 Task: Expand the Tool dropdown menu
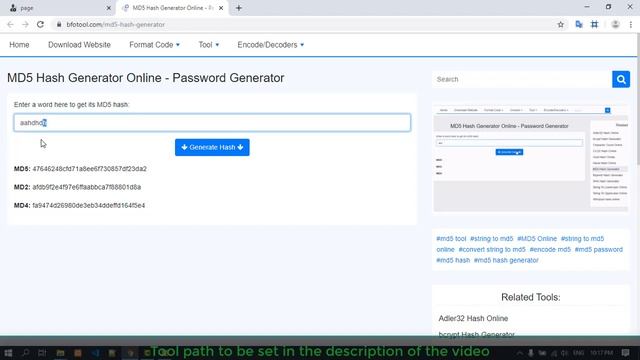pyautogui.click(x=209, y=45)
